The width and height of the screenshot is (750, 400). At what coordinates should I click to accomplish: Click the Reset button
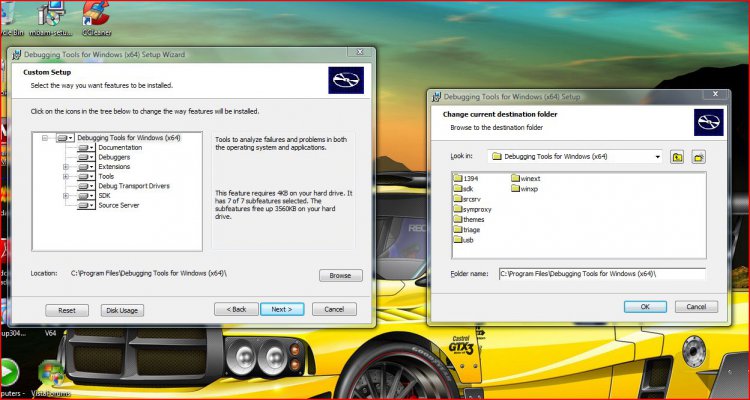[x=67, y=310]
